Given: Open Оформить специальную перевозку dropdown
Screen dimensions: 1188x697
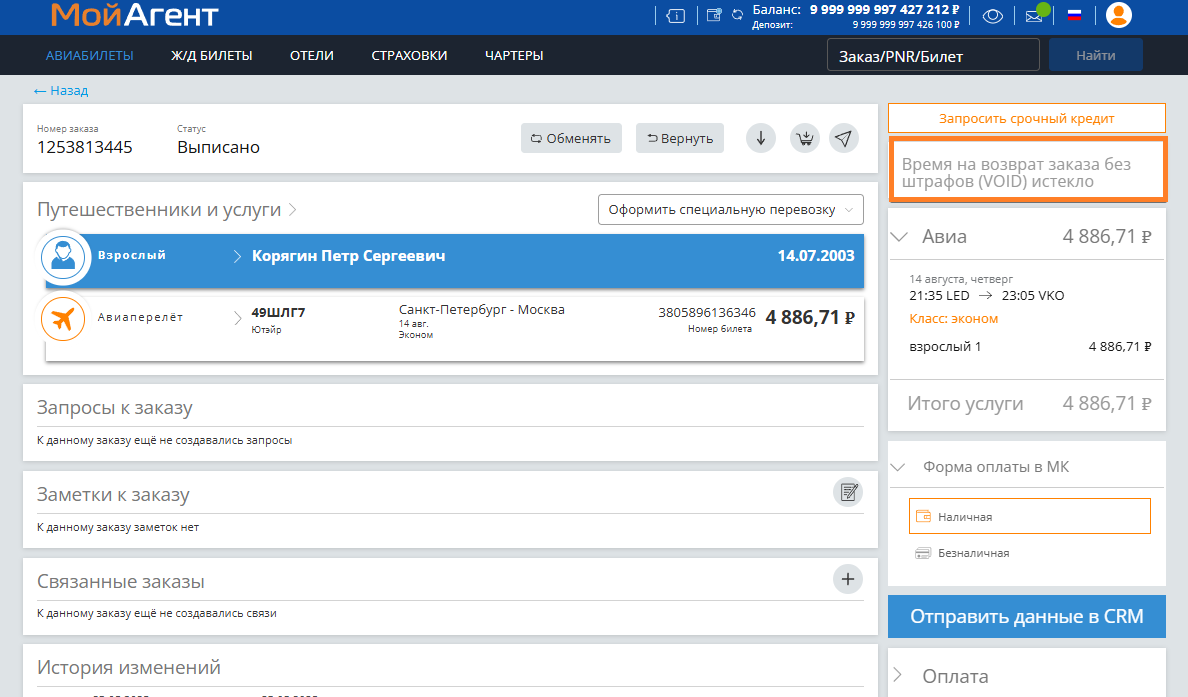Looking at the screenshot, I should pos(730,210).
